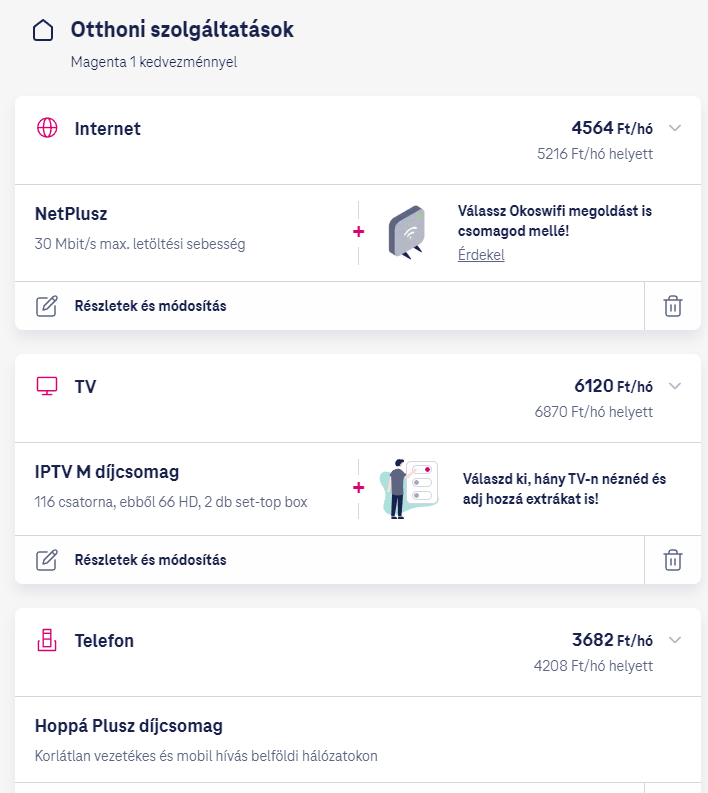Screen dimensions: 708x793
Task: Expand the Internet price chevron
Action: tap(675, 128)
